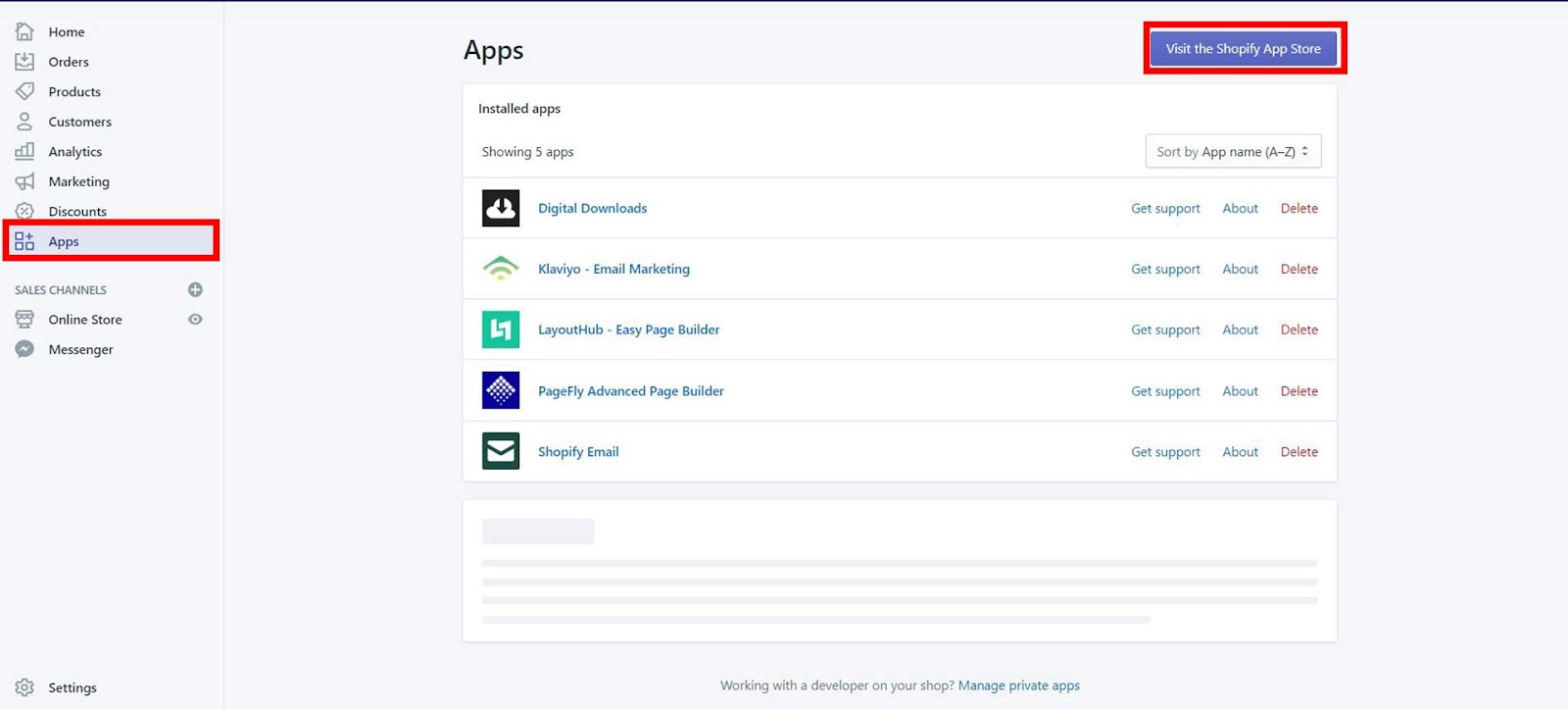Viewport: 1568px width, 709px height.
Task: Go to Home in the sidebar
Action: point(67,31)
